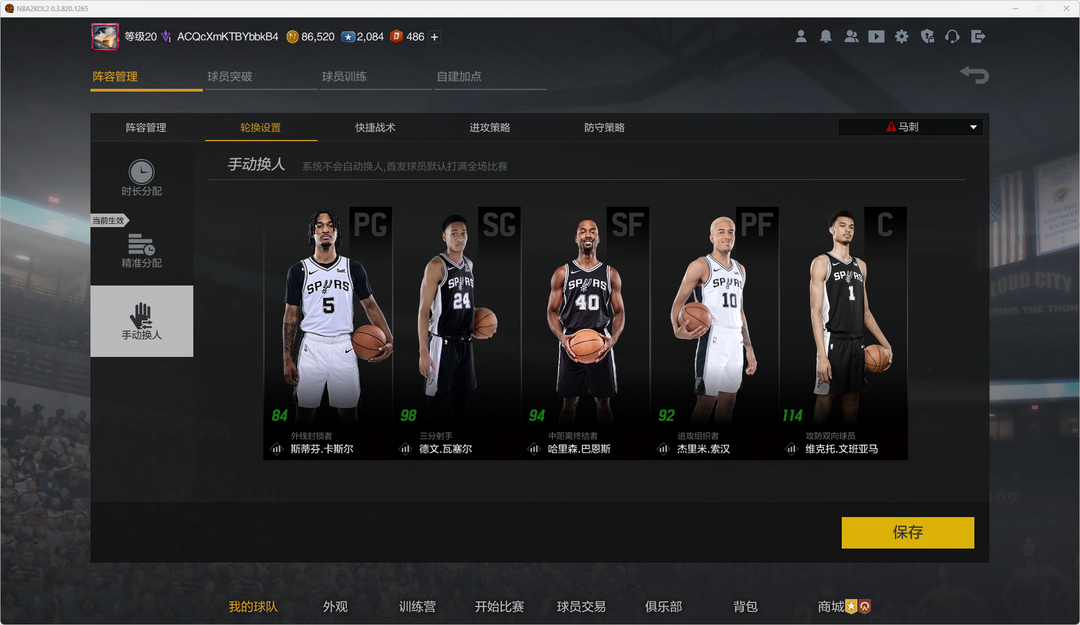
Task: Click the 98 overall rating
Action: tap(408, 416)
